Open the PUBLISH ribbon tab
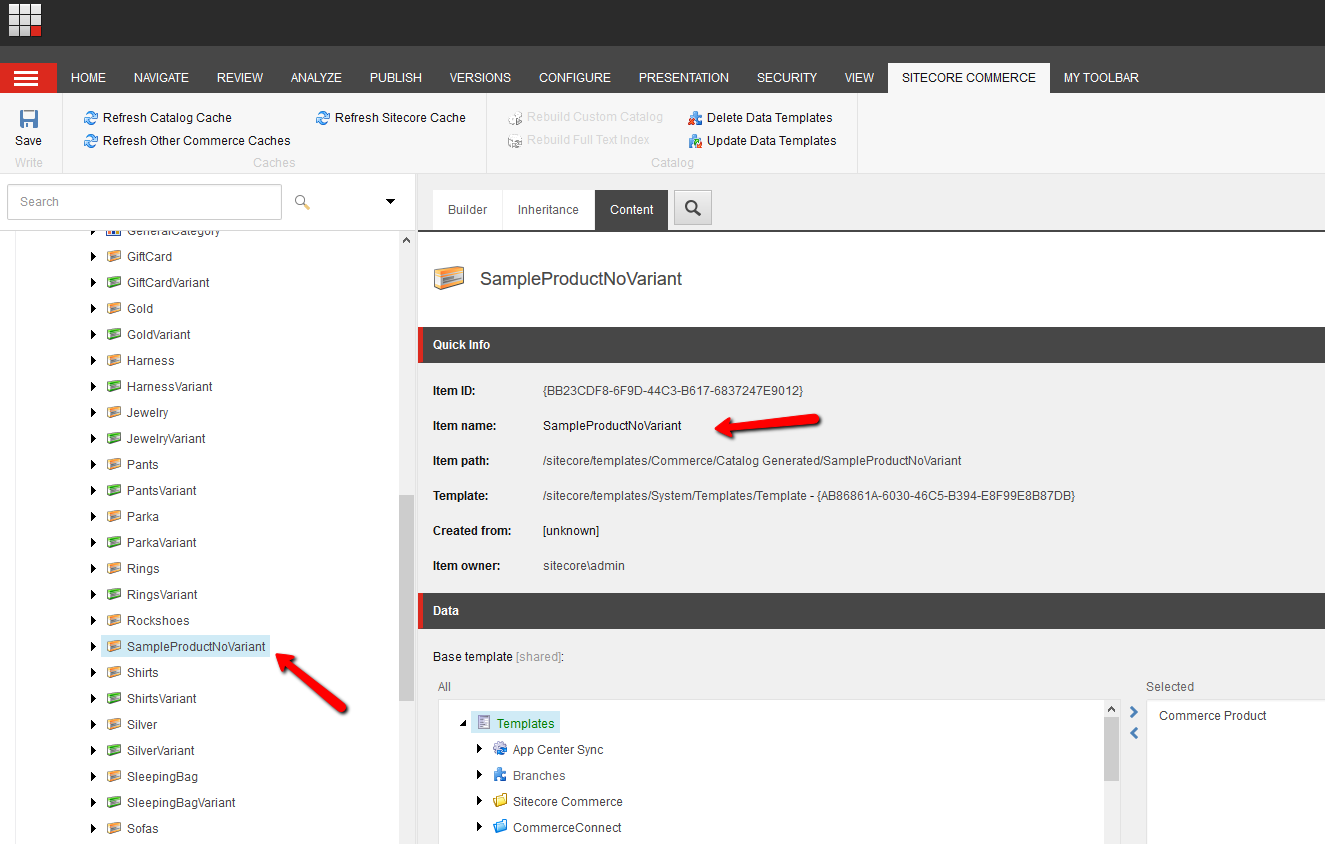Viewport: 1325px width, 844px height. coord(396,78)
